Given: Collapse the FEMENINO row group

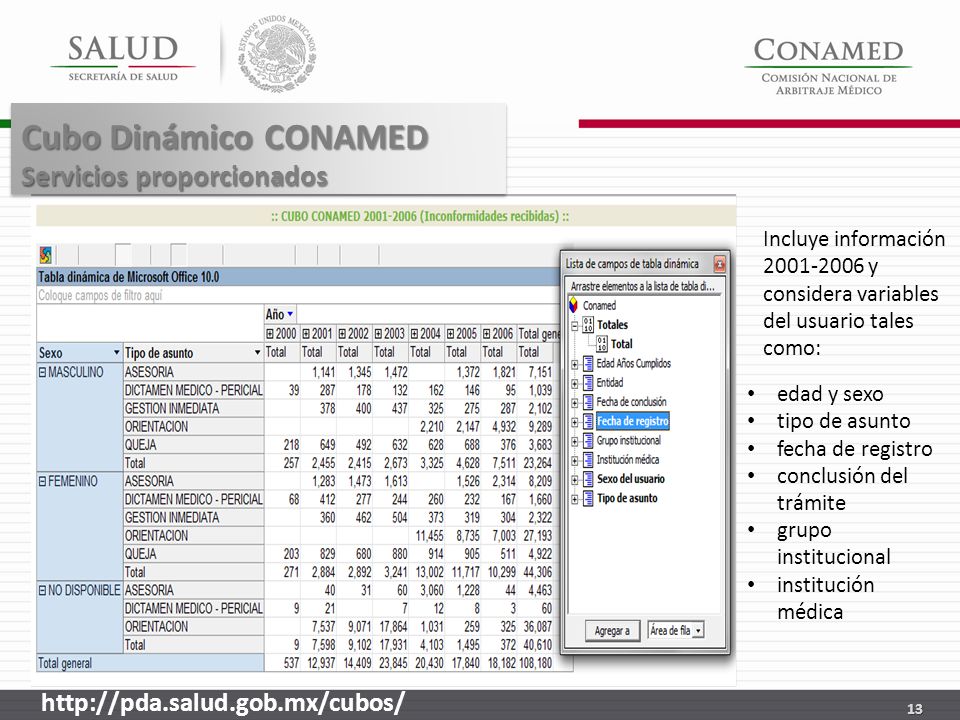Looking at the screenshot, I should 42,481.
